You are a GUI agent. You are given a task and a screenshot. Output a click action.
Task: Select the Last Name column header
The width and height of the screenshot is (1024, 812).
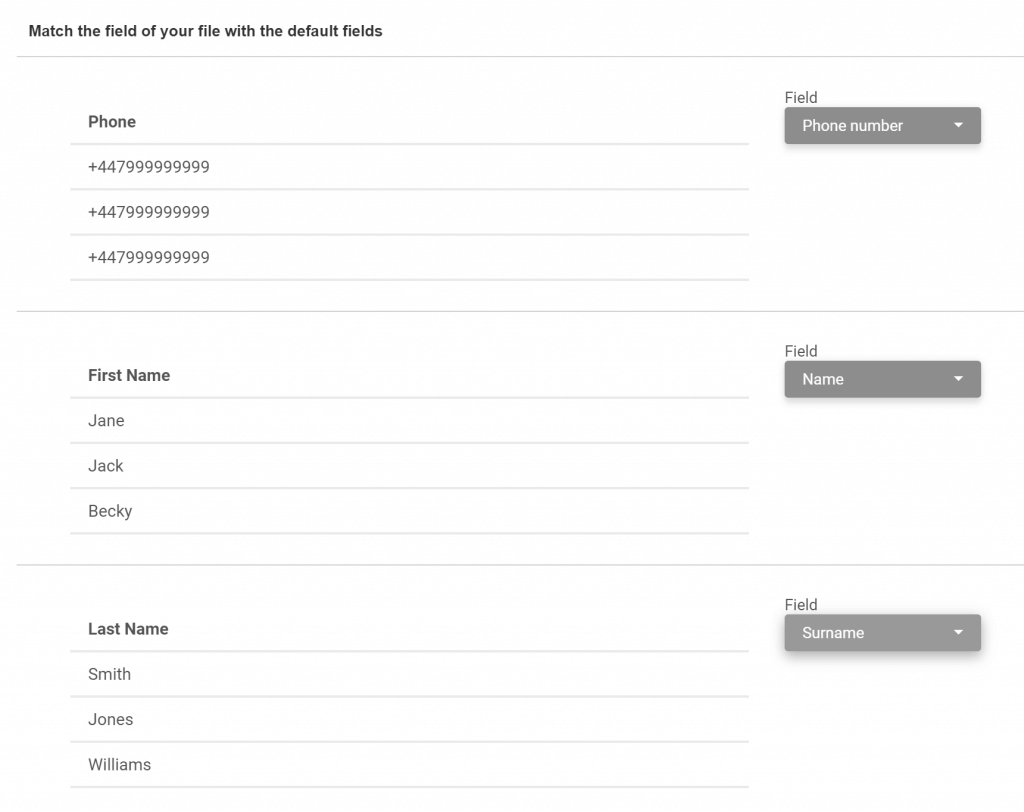click(128, 628)
